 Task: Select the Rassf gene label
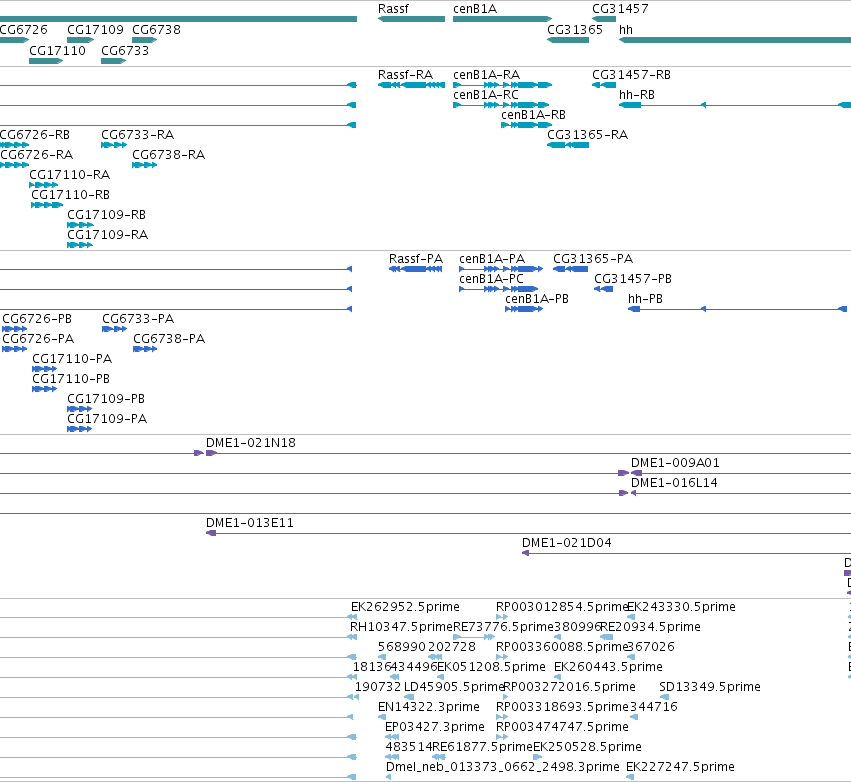coord(393,9)
